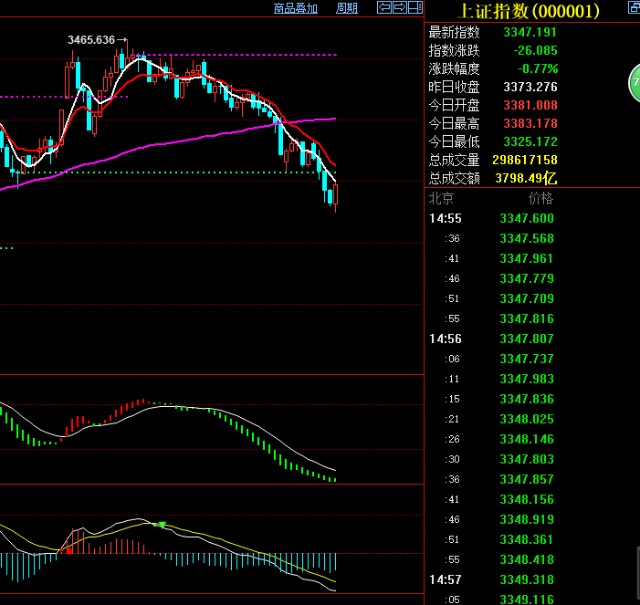Click the last red candlestick on the chart
This screenshot has width=640, height=605.
click(336, 195)
